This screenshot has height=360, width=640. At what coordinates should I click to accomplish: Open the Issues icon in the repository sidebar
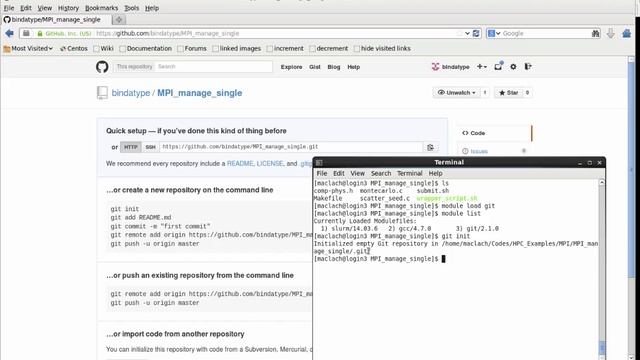[x=465, y=151]
